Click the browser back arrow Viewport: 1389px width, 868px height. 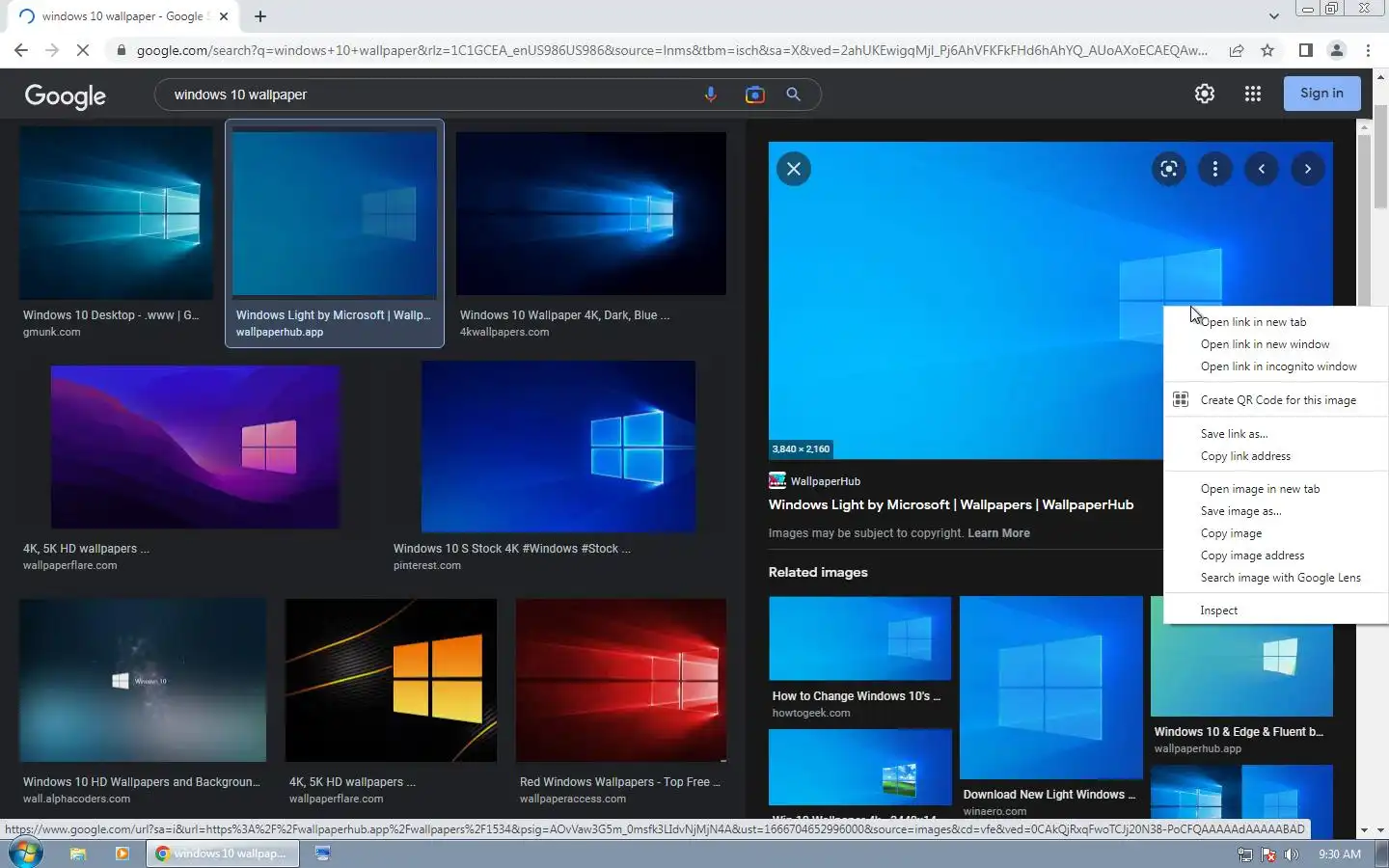21,50
